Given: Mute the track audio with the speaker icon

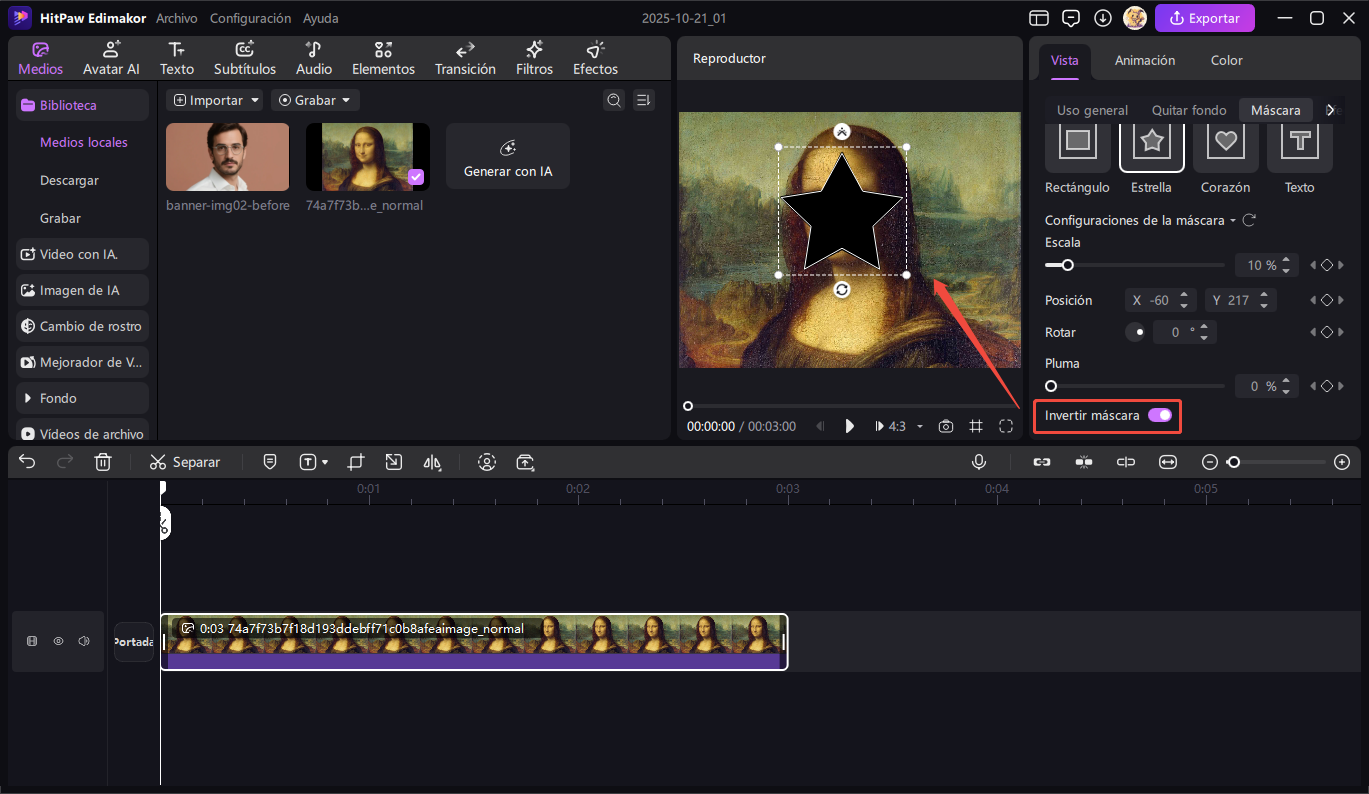Looking at the screenshot, I should [x=84, y=641].
